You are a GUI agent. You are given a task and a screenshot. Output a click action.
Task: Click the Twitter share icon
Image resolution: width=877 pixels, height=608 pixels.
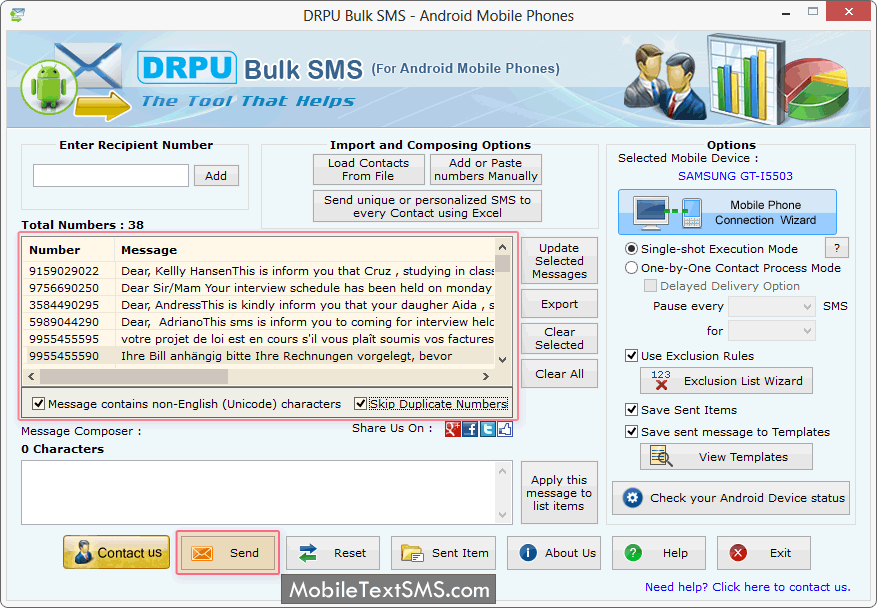[x=488, y=429]
